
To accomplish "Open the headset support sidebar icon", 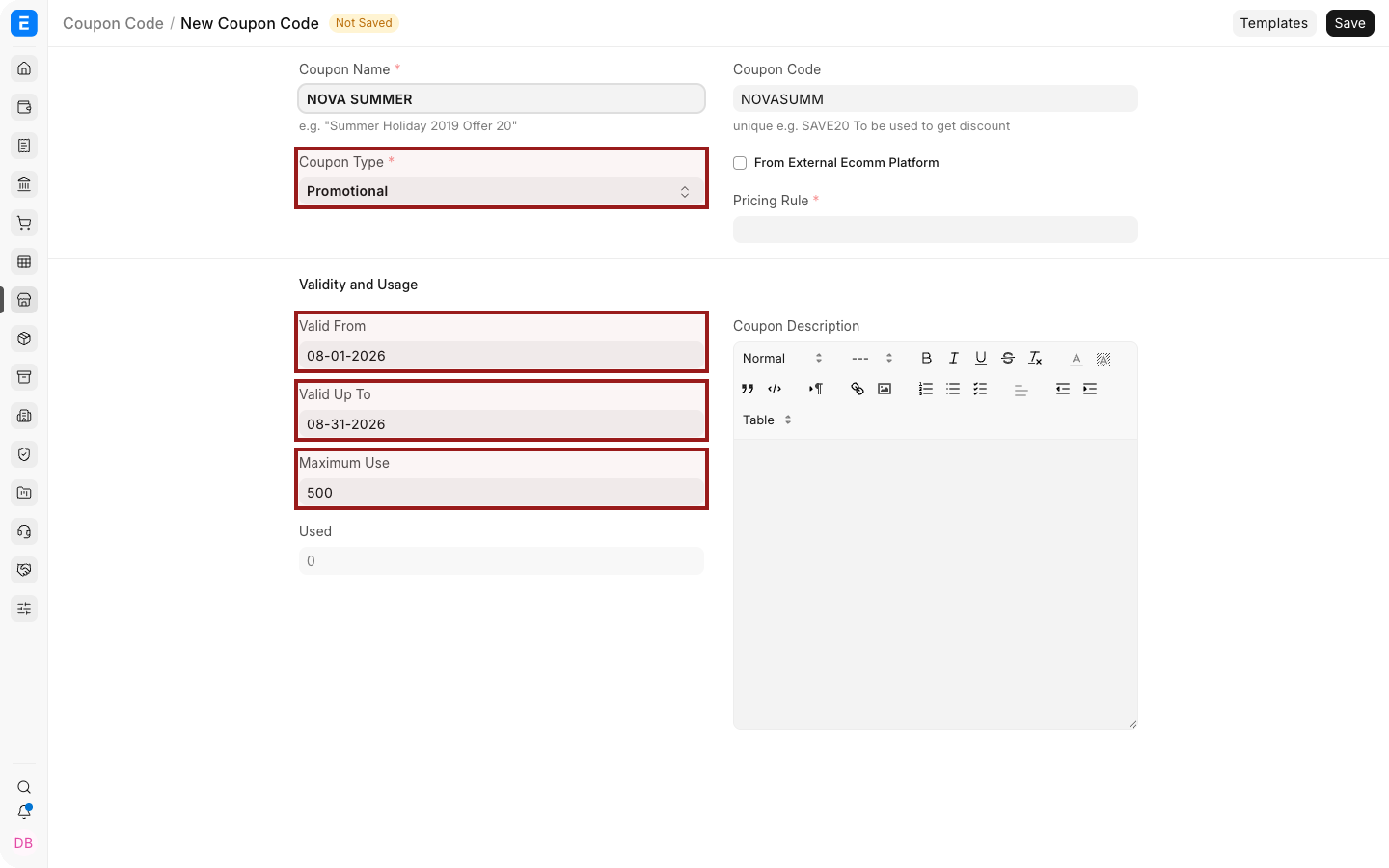I will pyautogui.click(x=24, y=531).
